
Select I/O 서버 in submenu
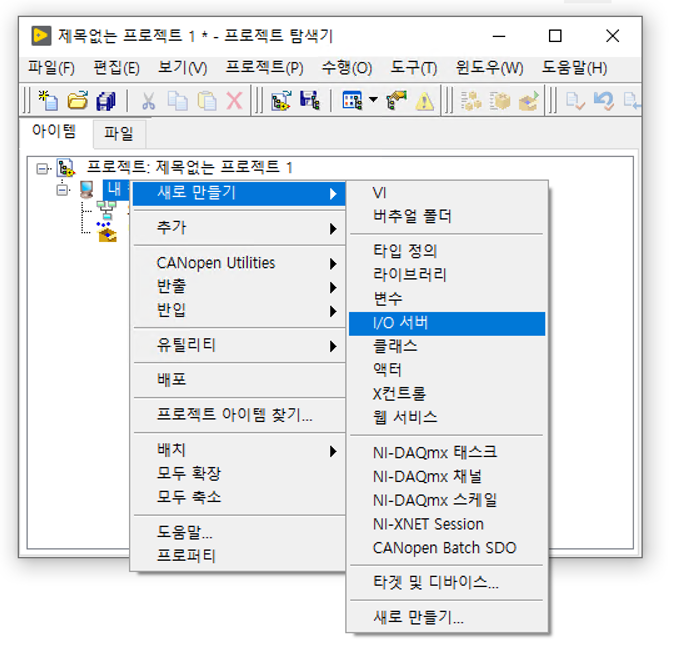click(x=447, y=323)
